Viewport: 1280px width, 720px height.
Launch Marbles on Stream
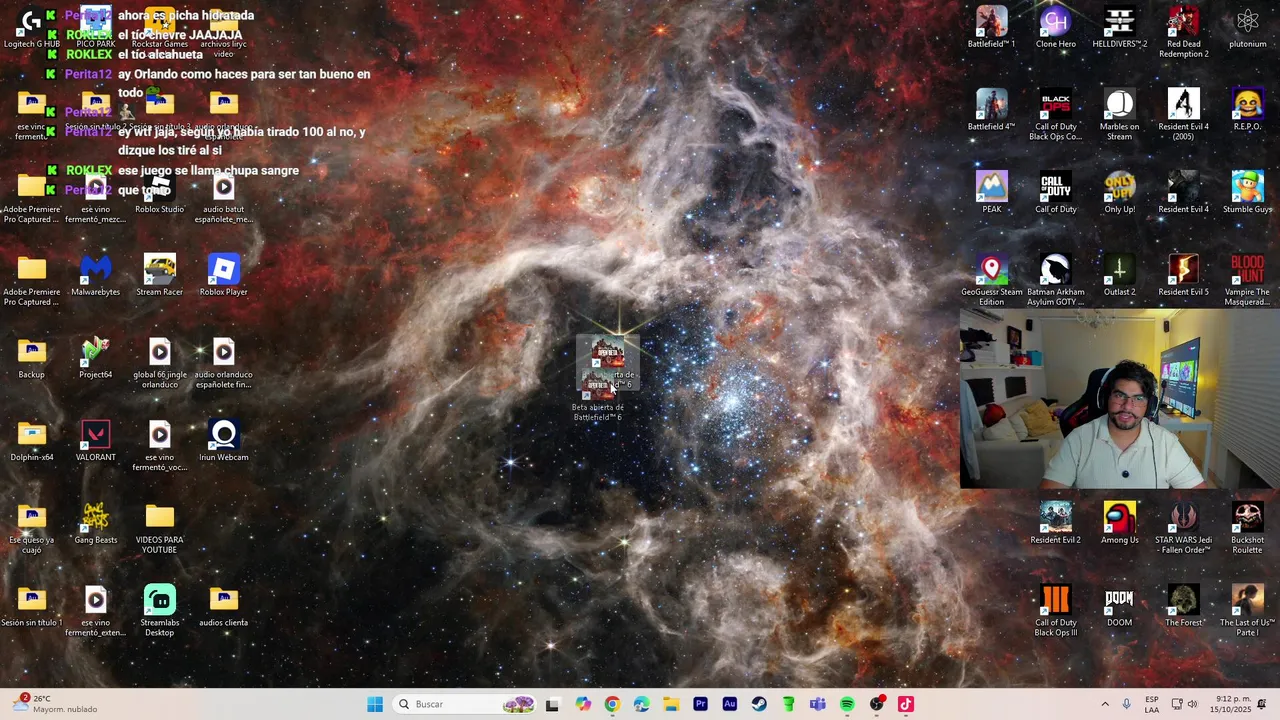tap(1119, 115)
